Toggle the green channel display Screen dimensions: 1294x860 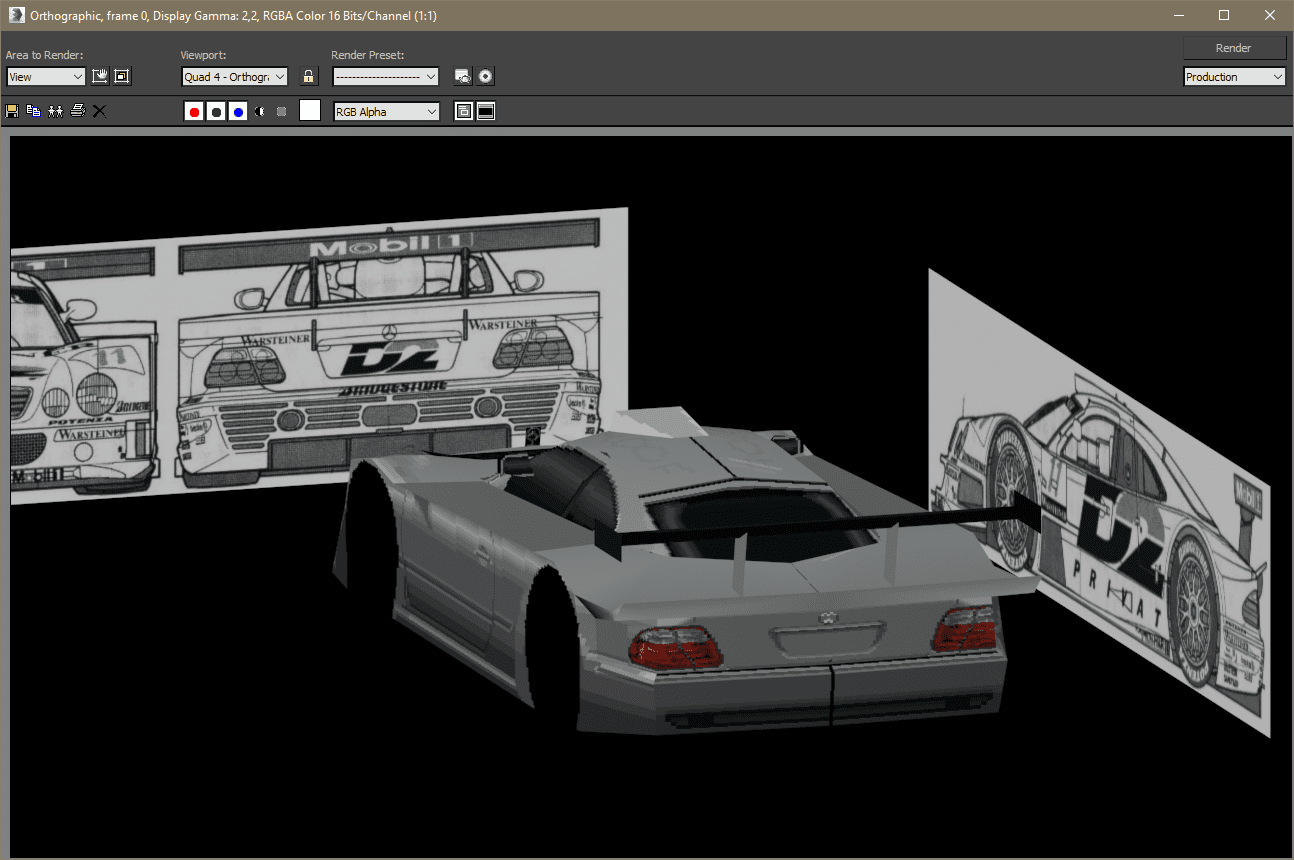(x=216, y=112)
